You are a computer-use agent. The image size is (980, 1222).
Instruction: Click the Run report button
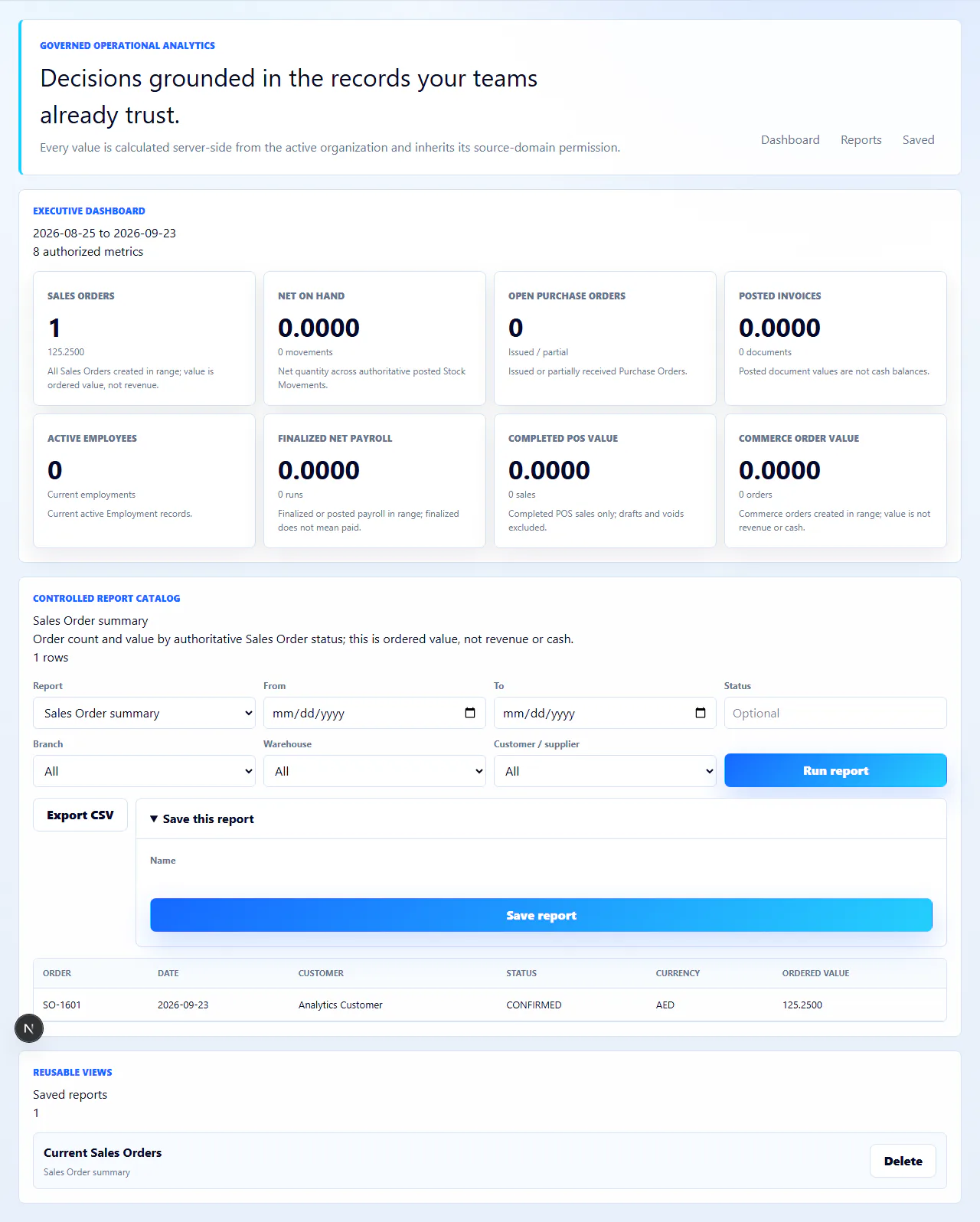[x=835, y=770]
